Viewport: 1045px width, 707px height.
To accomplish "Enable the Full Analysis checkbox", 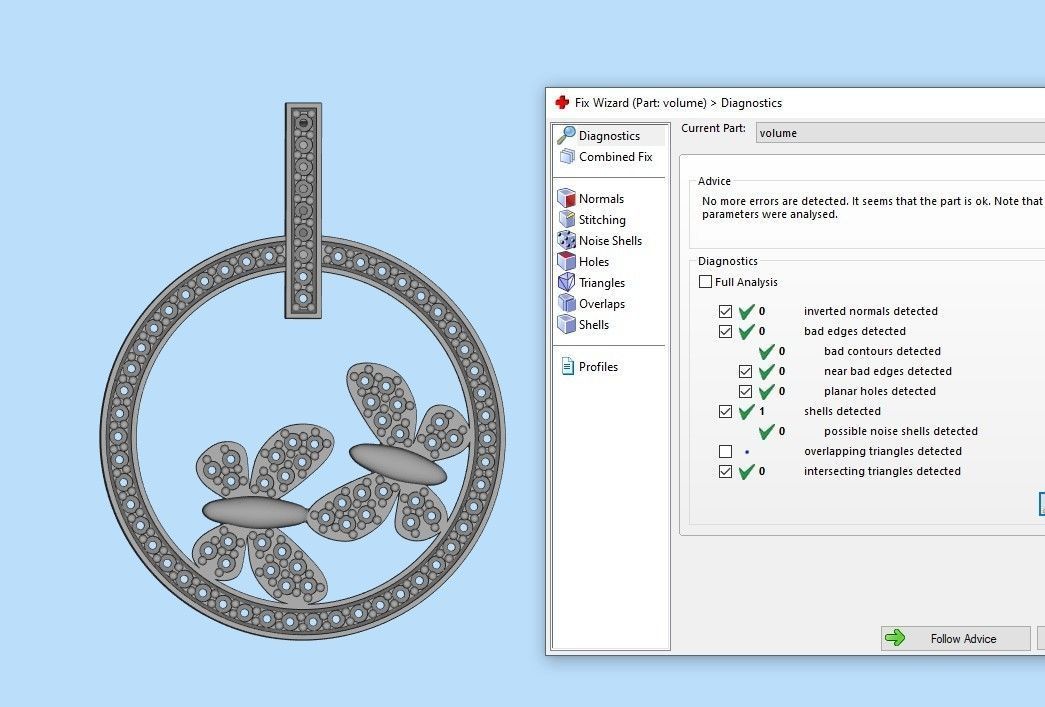I will 705,281.
